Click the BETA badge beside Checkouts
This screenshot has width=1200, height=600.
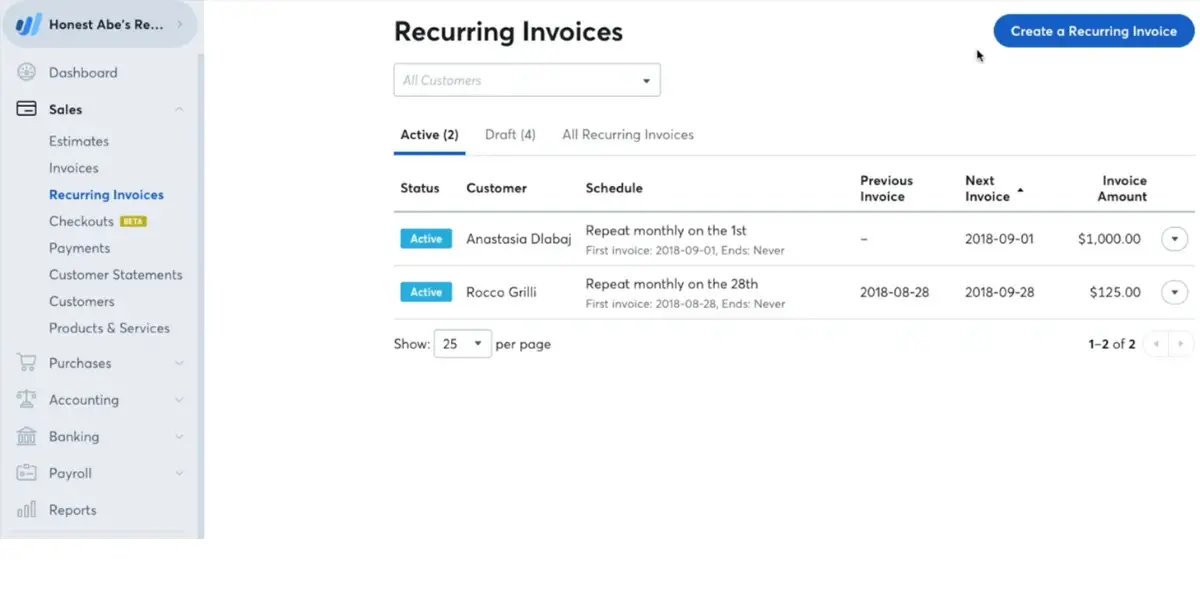tap(133, 221)
